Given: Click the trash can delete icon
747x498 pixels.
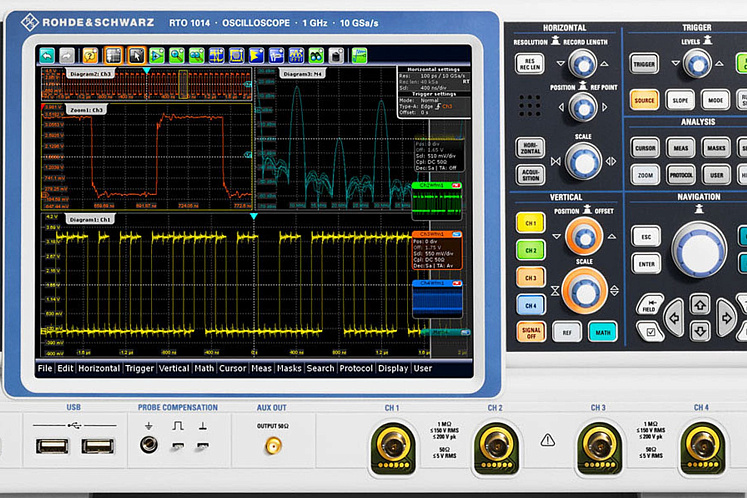Looking at the screenshot, I should coord(337,55).
